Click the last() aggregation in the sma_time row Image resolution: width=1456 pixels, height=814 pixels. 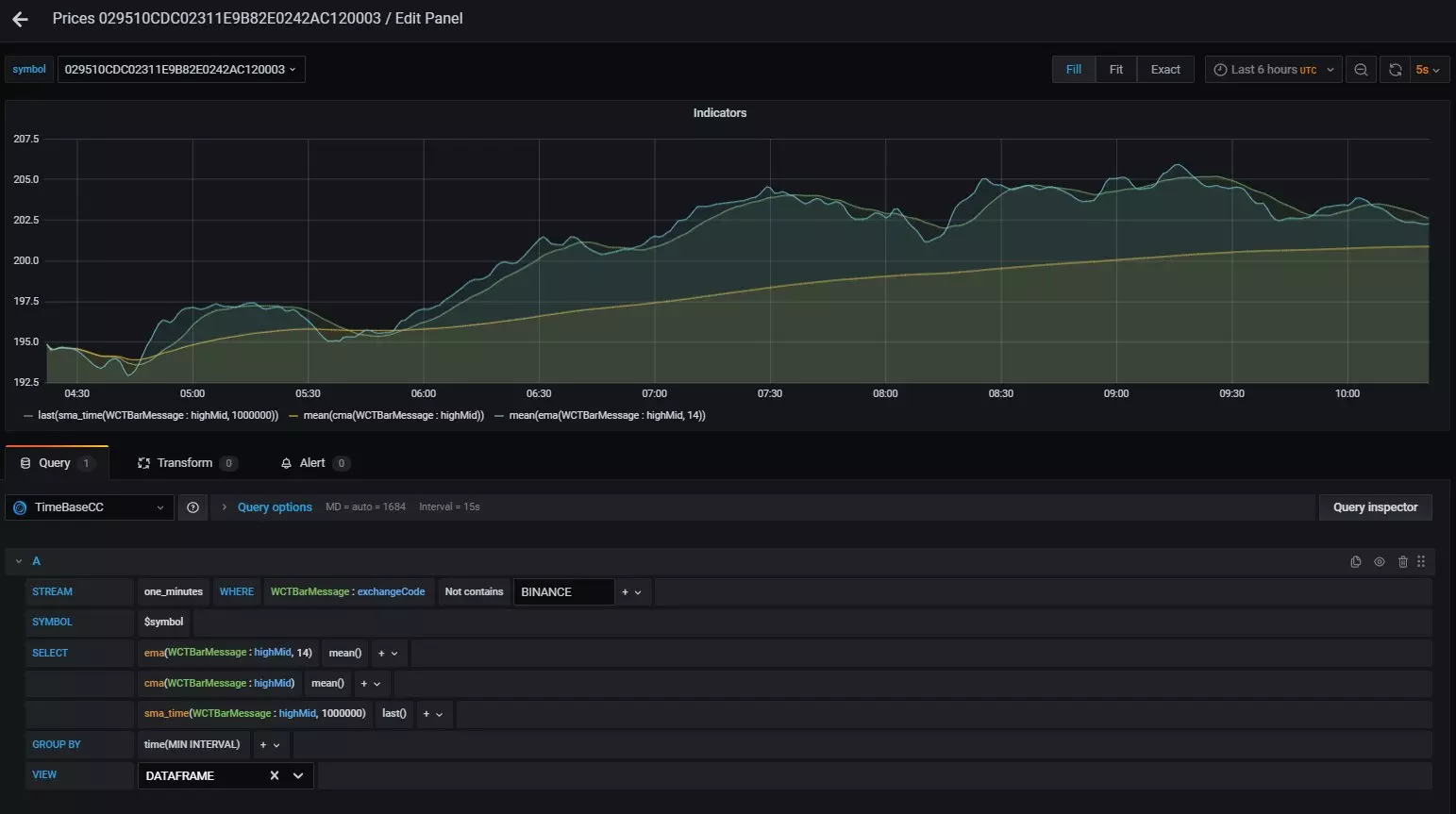(394, 714)
